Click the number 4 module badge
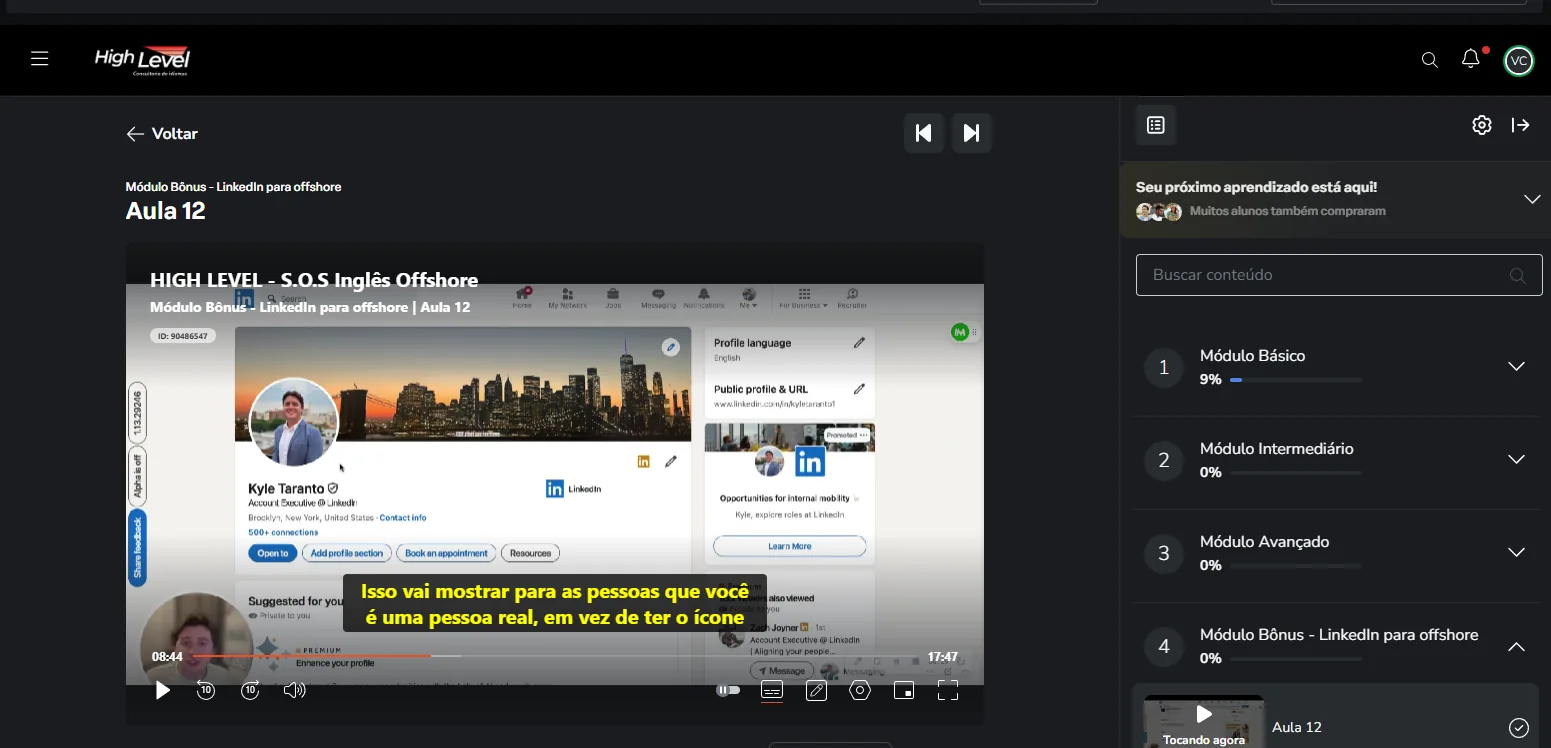This screenshot has height=748, width=1551. click(x=1164, y=647)
